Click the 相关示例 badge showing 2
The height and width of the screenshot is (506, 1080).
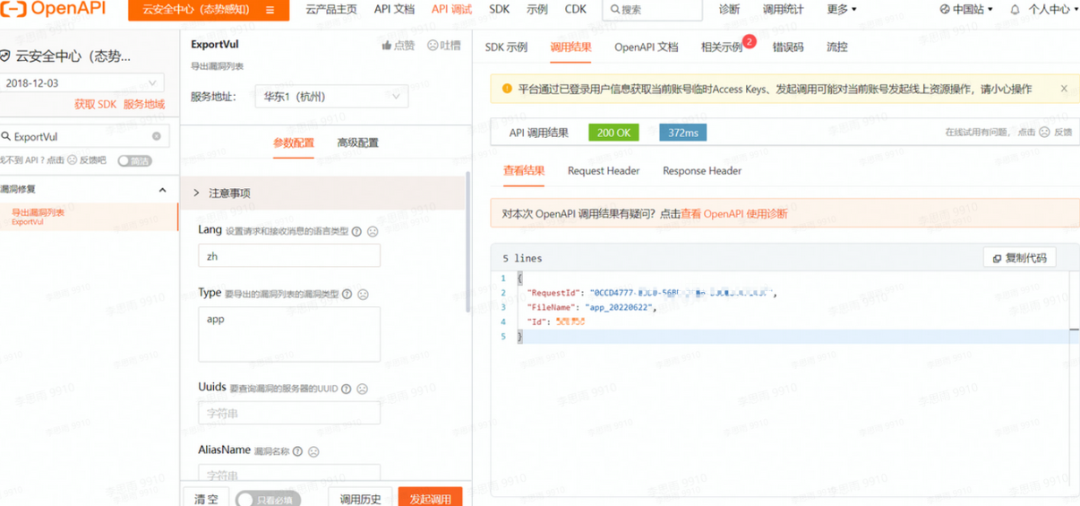(x=749, y=41)
